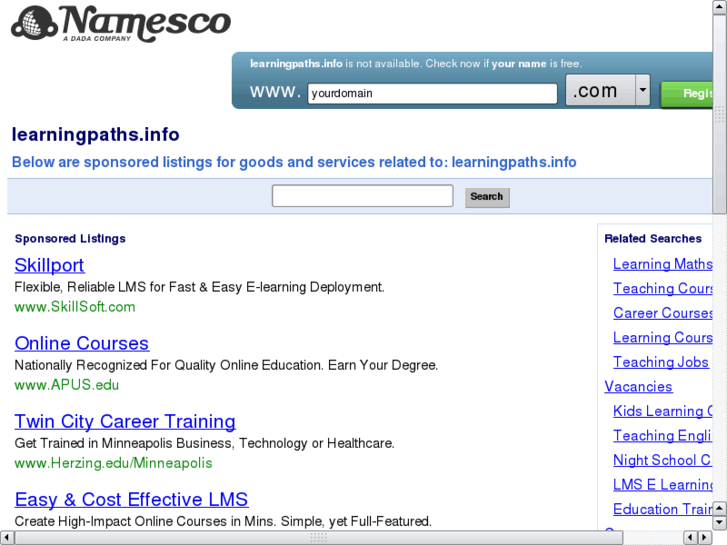Open Easy & Cost Effective LMS listing
The width and height of the screenshot is (727, 545).
pyautogui.click(x=131, y=500)
